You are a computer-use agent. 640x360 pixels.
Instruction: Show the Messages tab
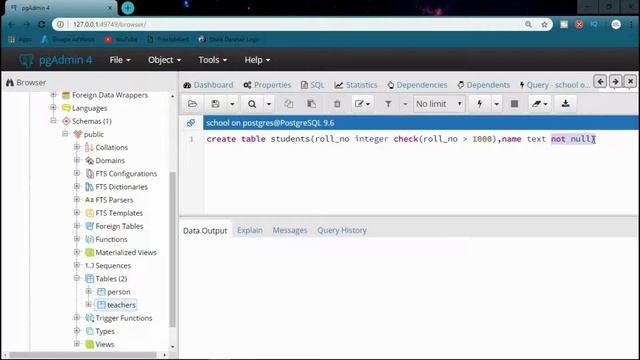coord(290,230)
